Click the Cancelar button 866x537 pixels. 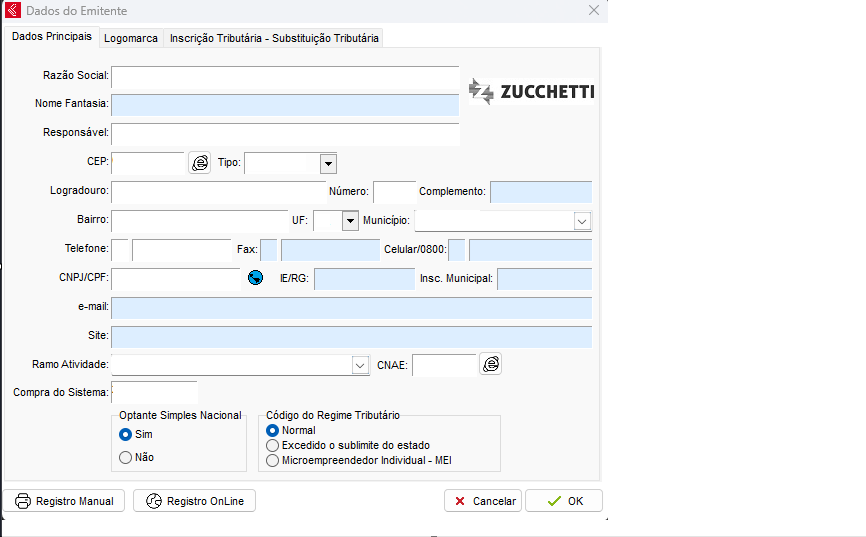[483, 501]
